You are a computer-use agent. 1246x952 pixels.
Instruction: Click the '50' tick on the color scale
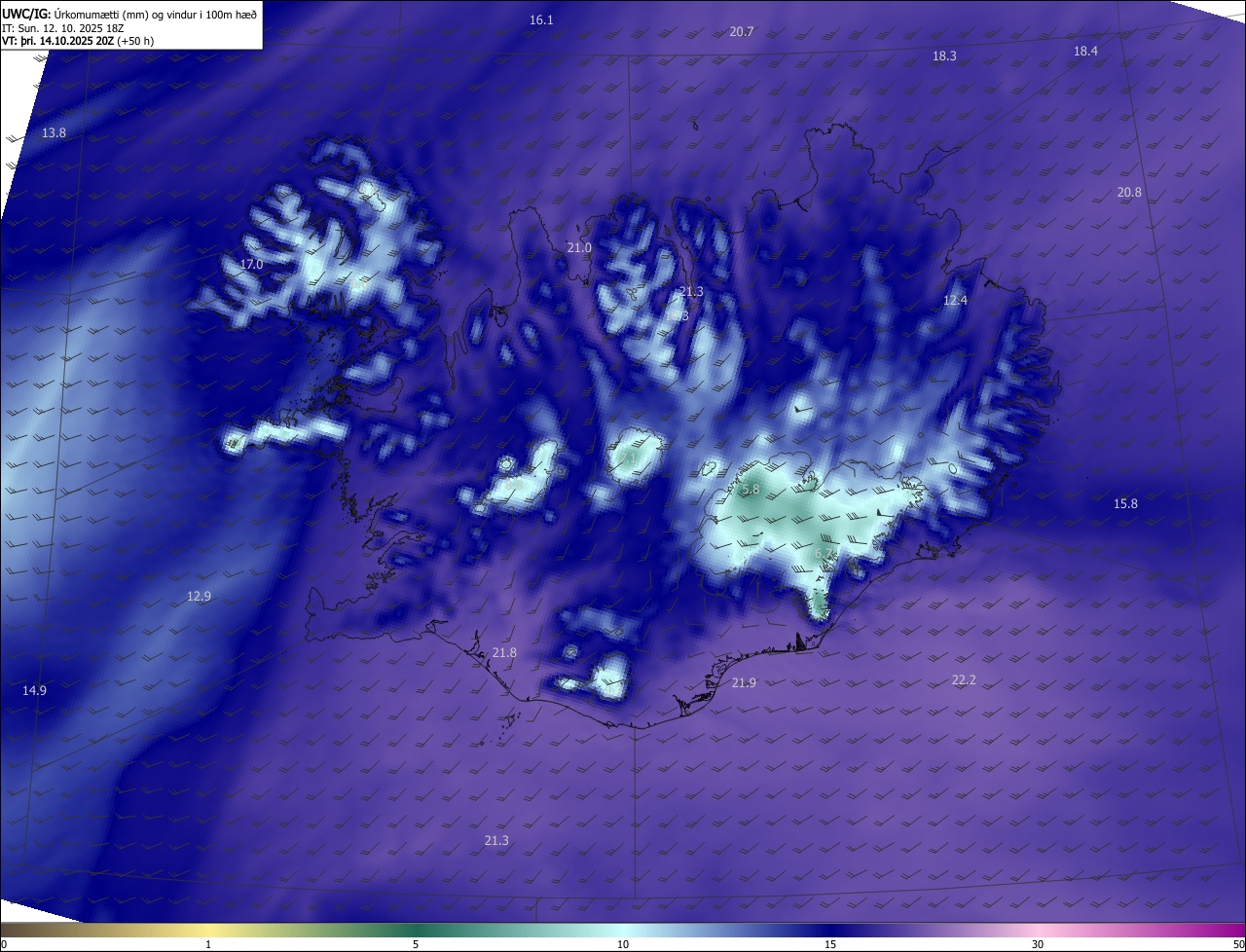(x=1238, y=945)
